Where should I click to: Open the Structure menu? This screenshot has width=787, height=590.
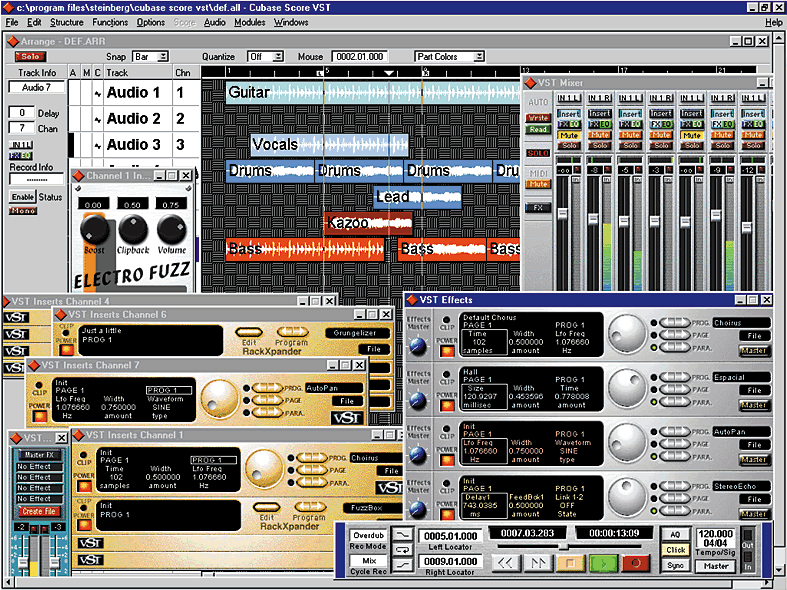click(66, 23)
